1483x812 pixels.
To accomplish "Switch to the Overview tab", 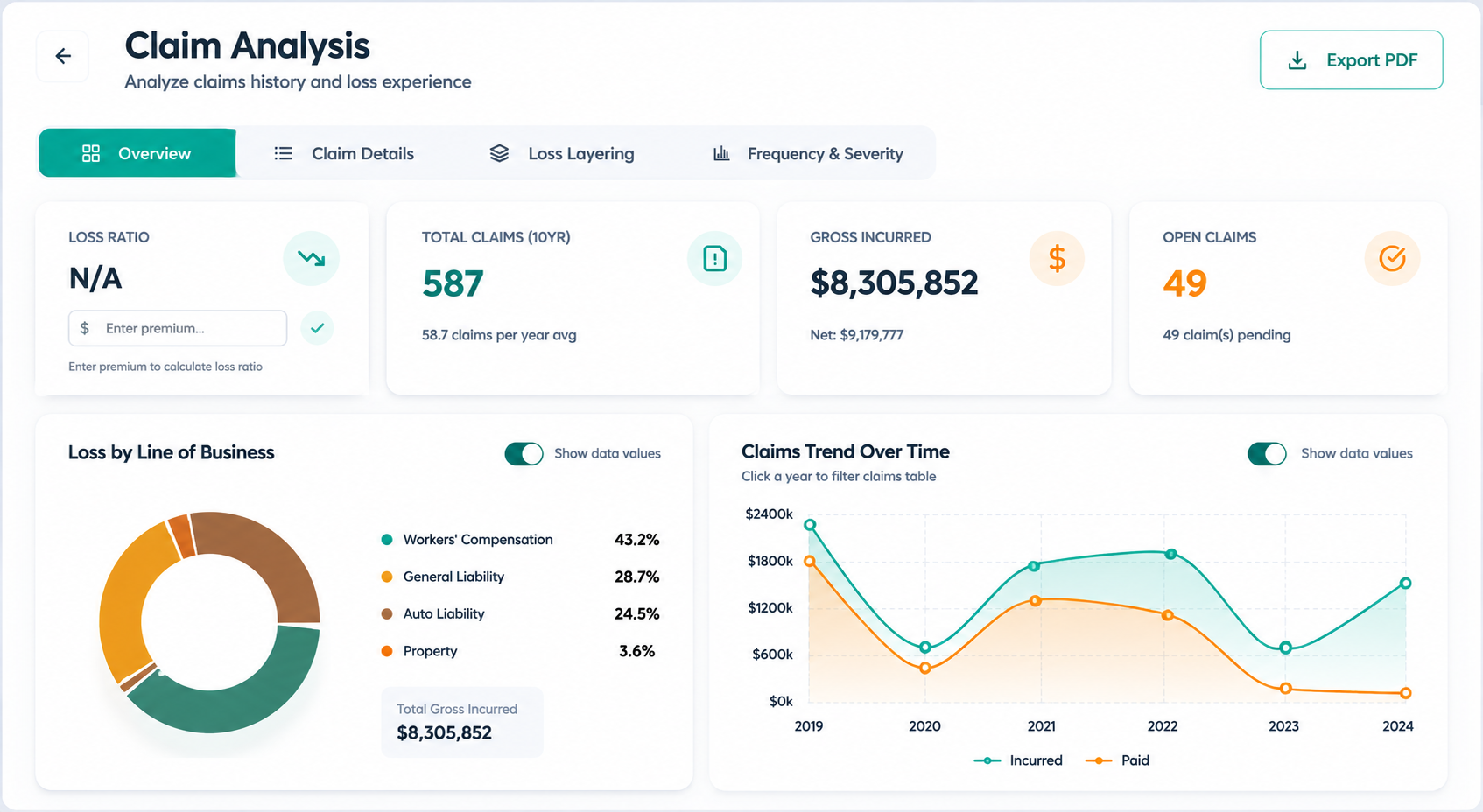I will click(137, 153).
